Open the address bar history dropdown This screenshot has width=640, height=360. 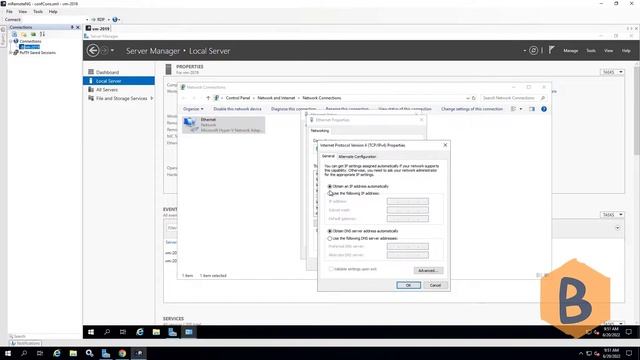pyautogui.click(x=468, y=98)
